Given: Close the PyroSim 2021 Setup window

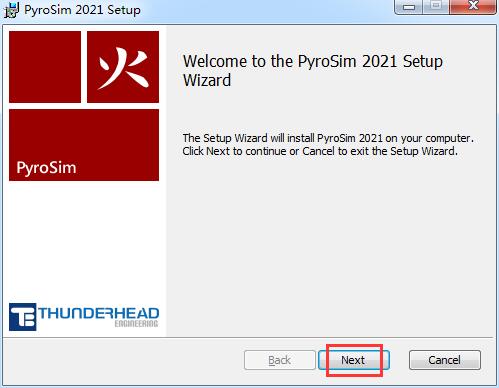Looking at the screenshot, I should (x=473, y=7).
